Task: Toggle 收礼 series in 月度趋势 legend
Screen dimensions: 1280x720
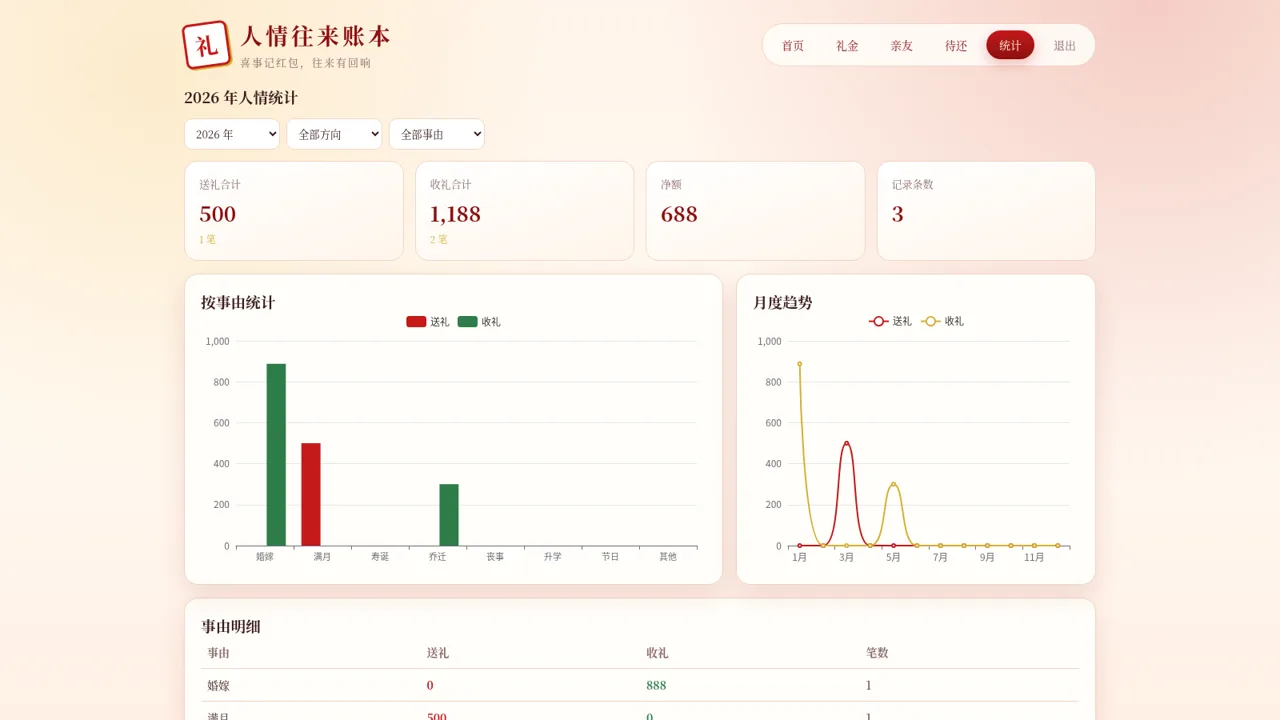Action: point(943,321)
